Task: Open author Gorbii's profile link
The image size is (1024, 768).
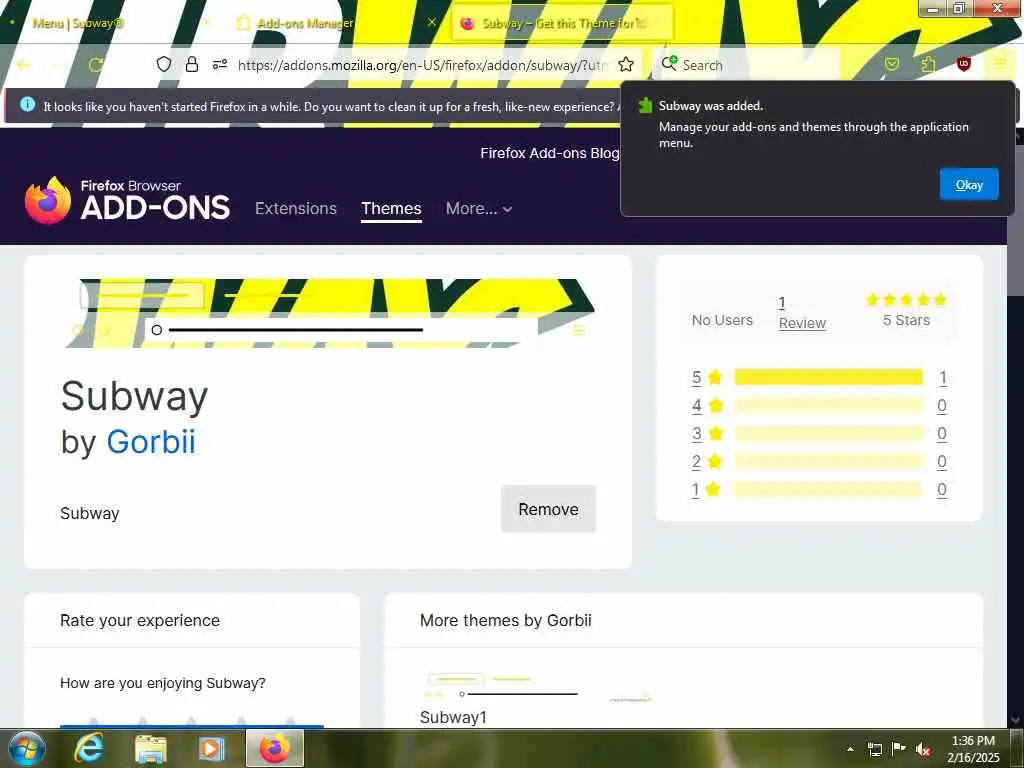Action: coord(151,441)
